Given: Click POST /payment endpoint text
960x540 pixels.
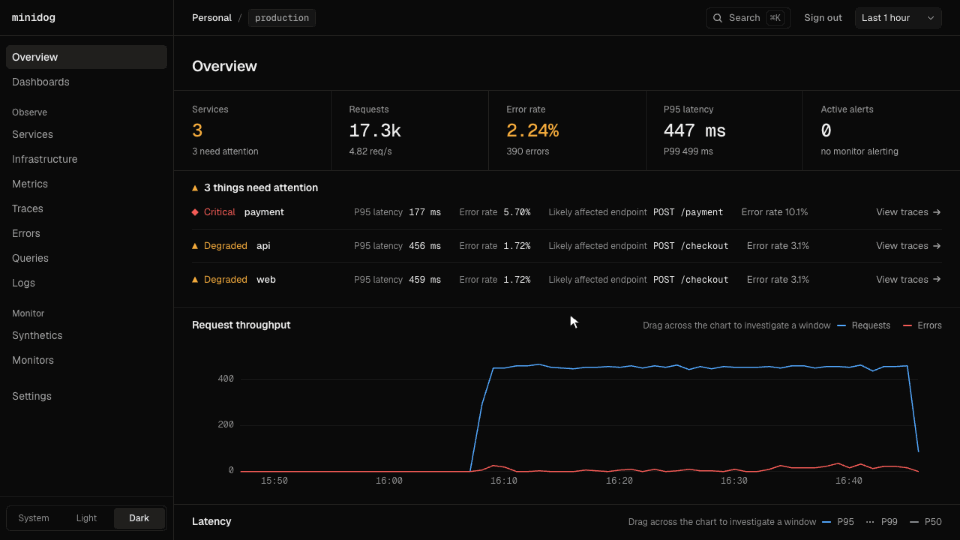Looking at the screenshot, I should pos(688,212).
